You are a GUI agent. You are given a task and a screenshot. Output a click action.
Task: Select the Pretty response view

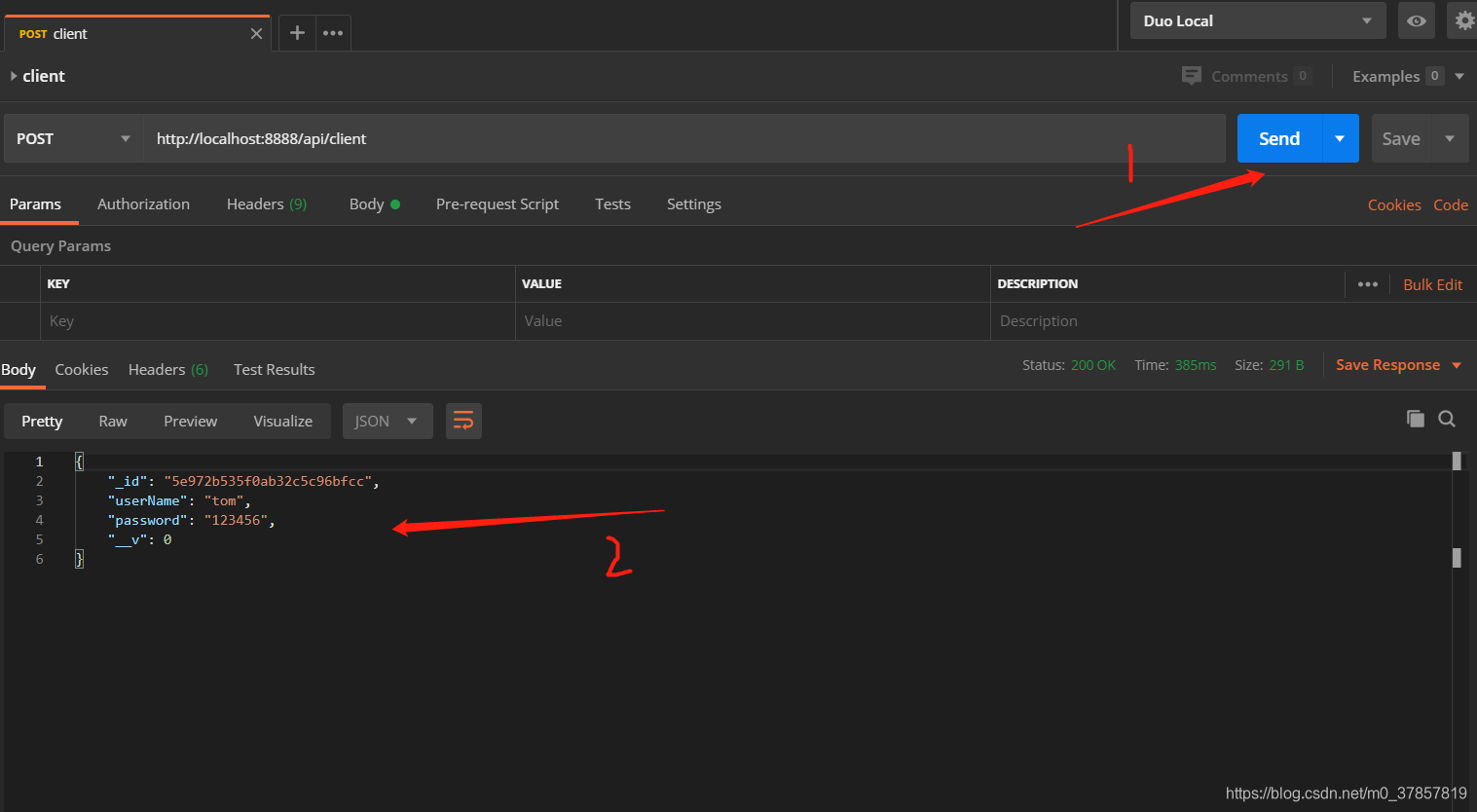pyautogui.click(x=42, y=421)
